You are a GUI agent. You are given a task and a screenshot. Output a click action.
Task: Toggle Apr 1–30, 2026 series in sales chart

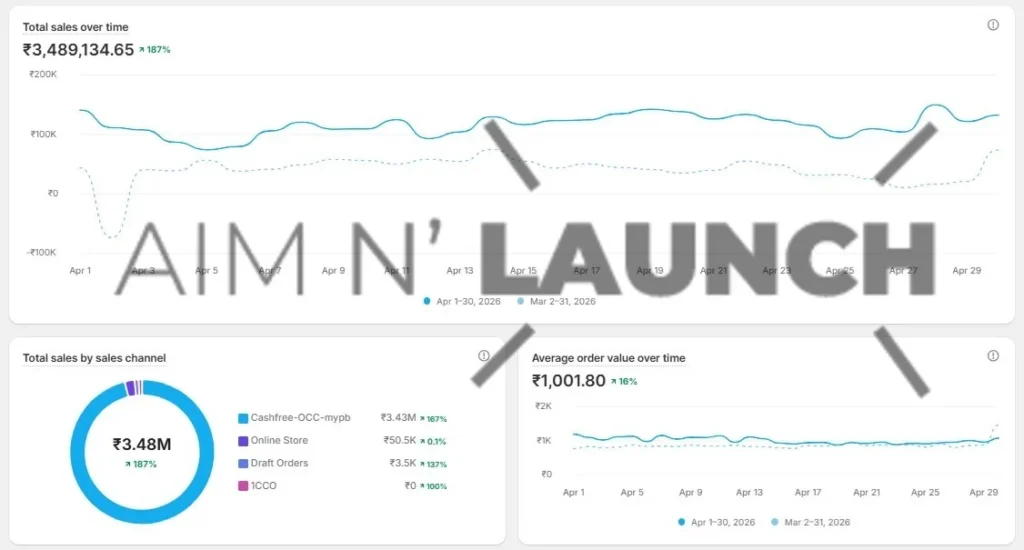pos(462,301)
